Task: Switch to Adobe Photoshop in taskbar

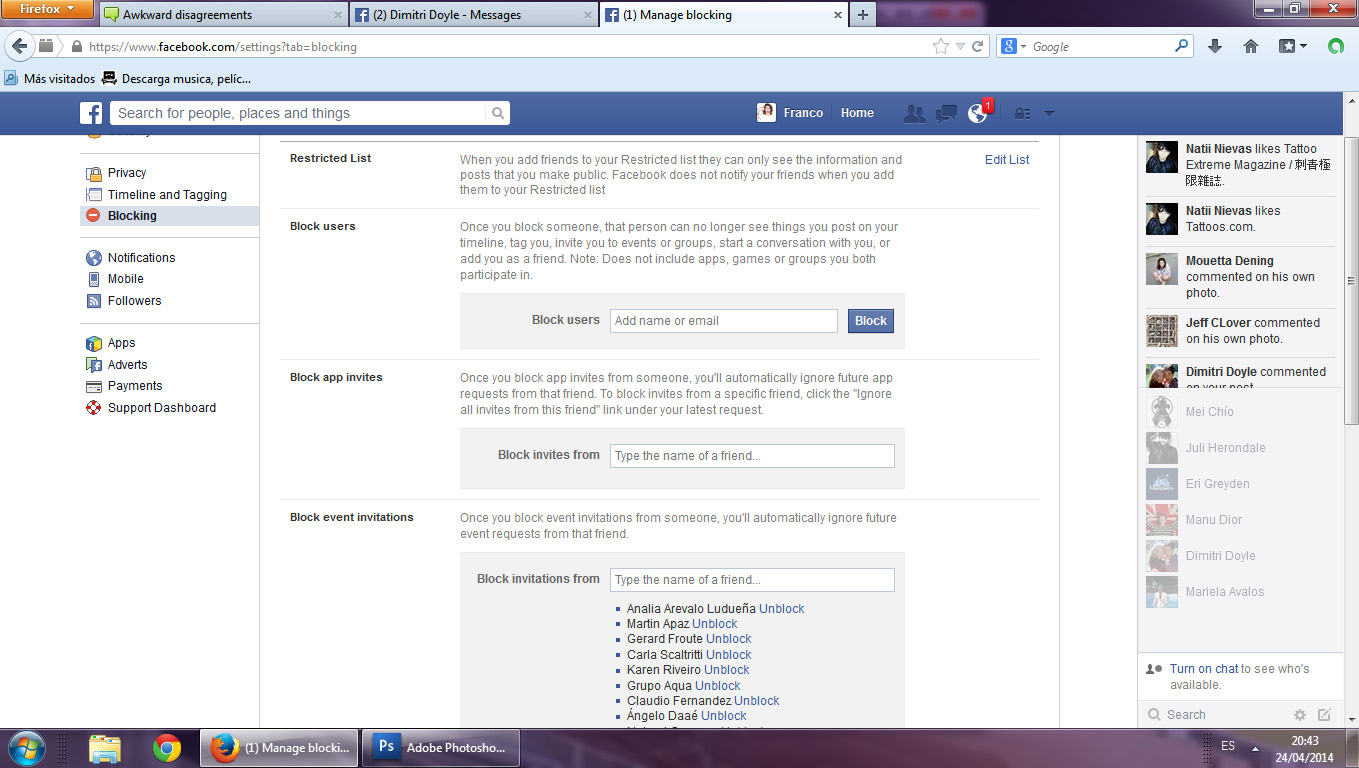Action: [441, 748]
